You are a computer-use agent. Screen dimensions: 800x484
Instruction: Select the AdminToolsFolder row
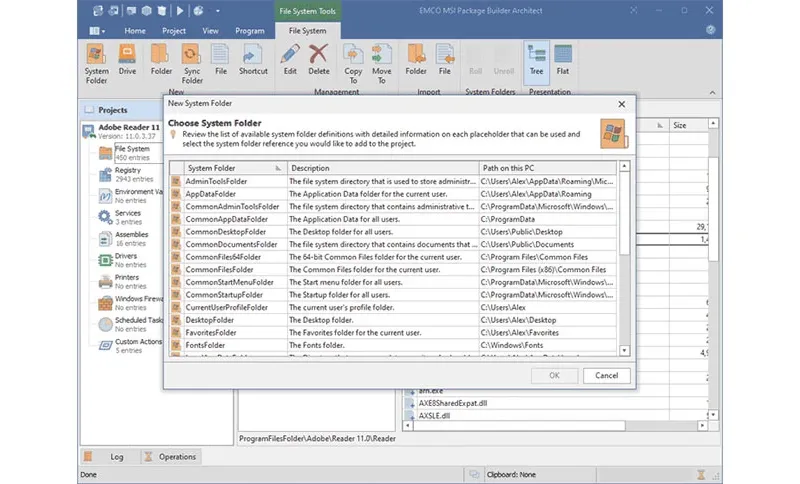pyautogui.click(x=393, y=181)
